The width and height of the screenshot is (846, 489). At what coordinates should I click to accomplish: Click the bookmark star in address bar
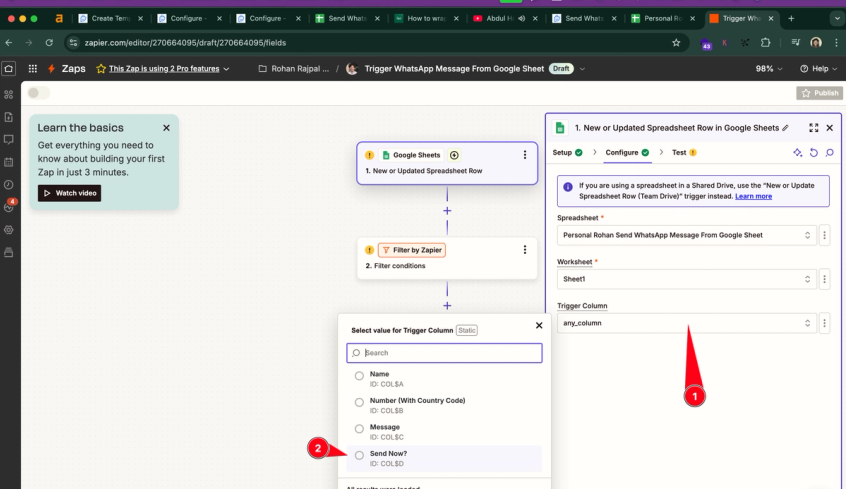(x=676, y=43)
